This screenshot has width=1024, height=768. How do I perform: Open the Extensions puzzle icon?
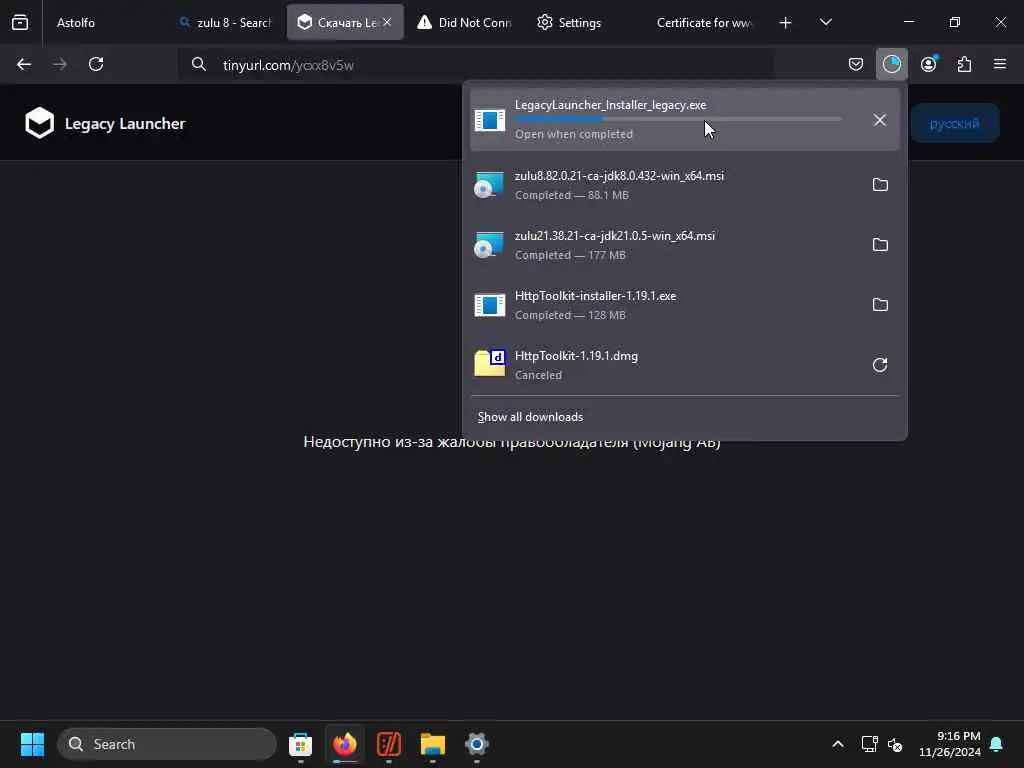964,64
